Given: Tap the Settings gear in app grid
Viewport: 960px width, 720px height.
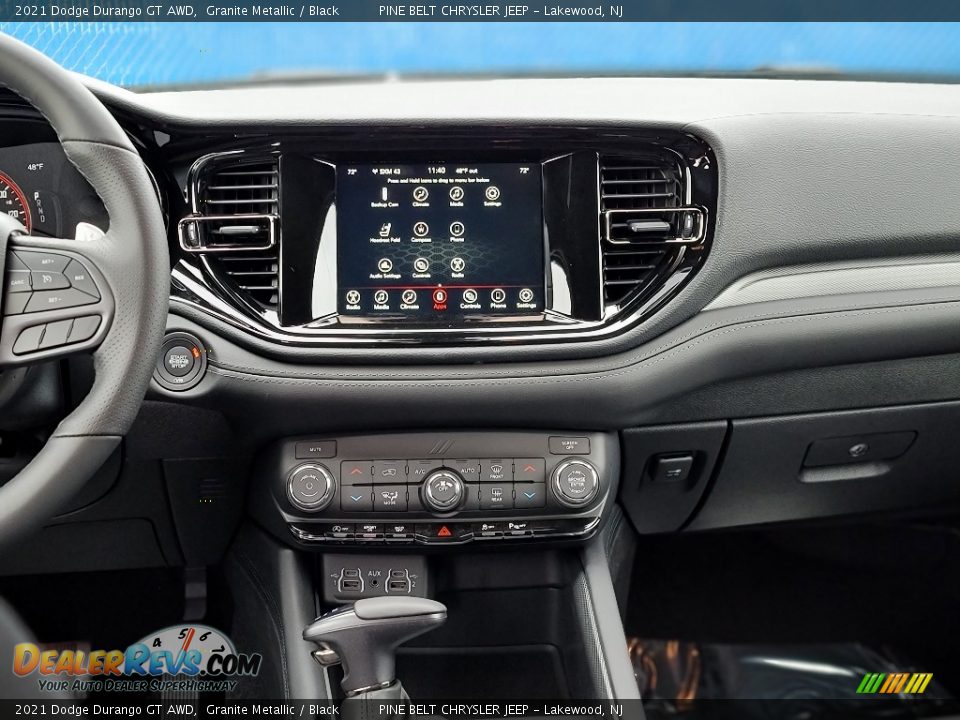Looking at the screenshot, I should 492,197.
